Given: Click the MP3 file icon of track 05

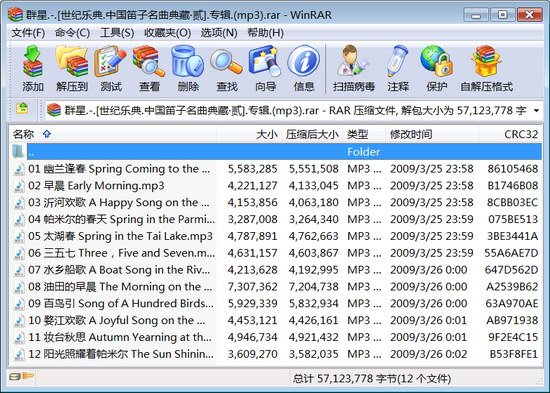Looking at the screenshot, I should (x=19, y=237).
